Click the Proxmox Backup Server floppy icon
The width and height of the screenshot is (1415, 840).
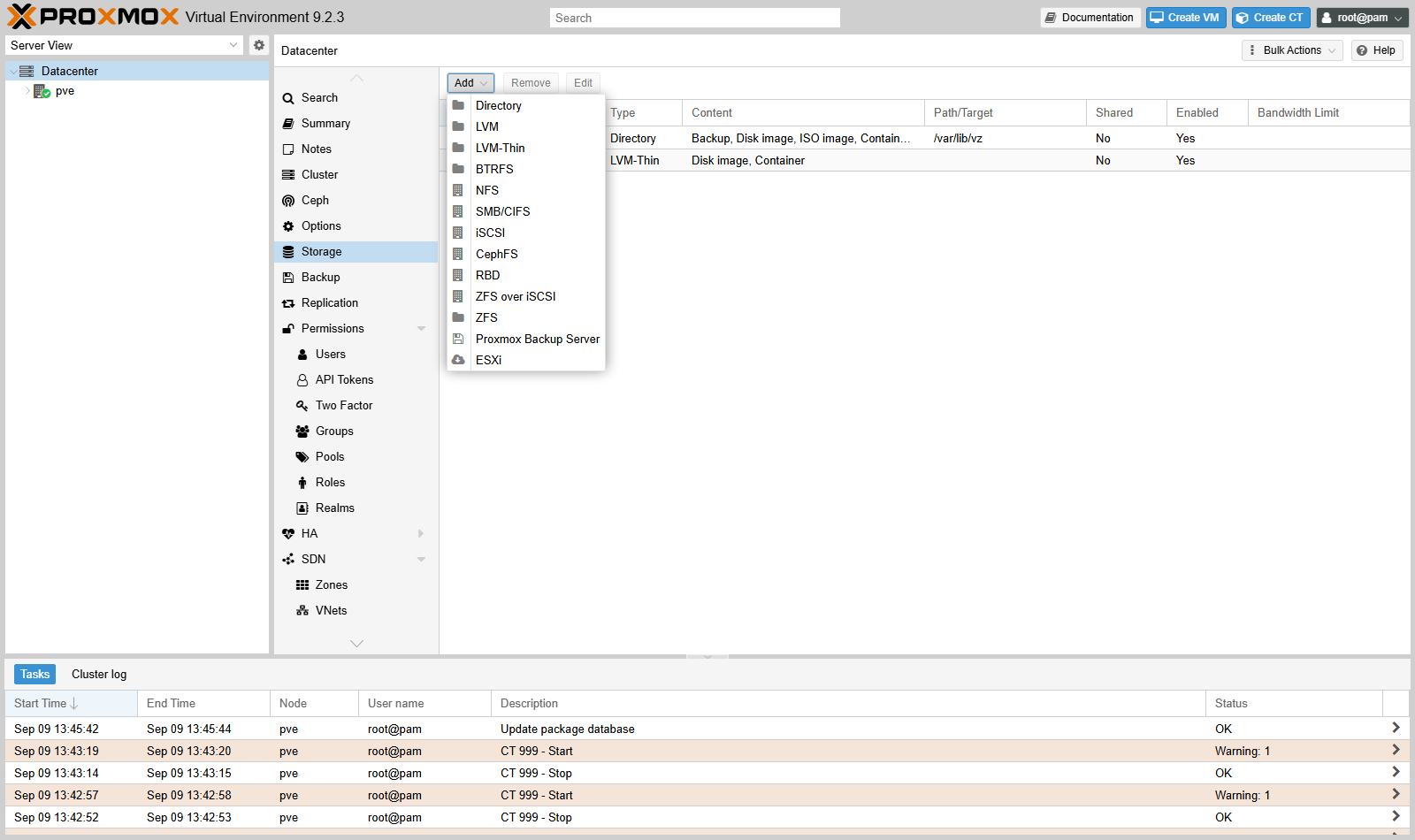458,339
